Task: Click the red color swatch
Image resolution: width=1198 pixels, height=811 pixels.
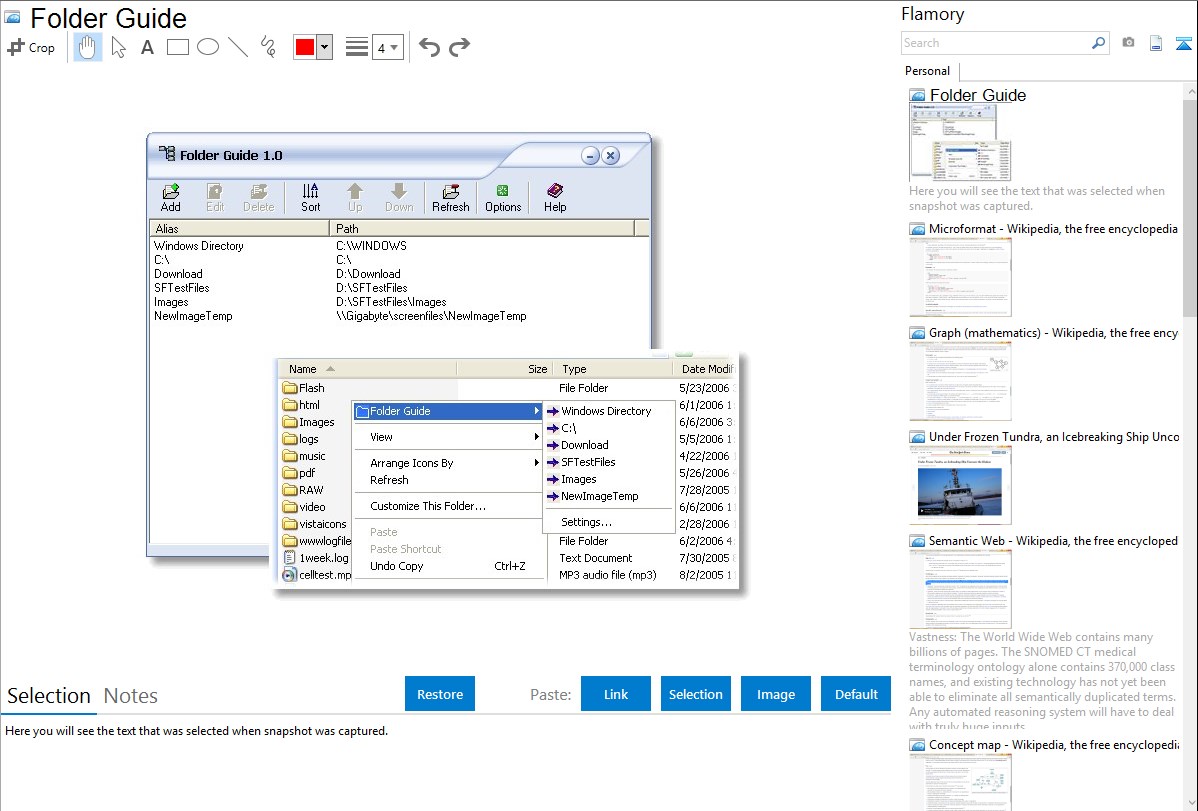Action: 305,48
